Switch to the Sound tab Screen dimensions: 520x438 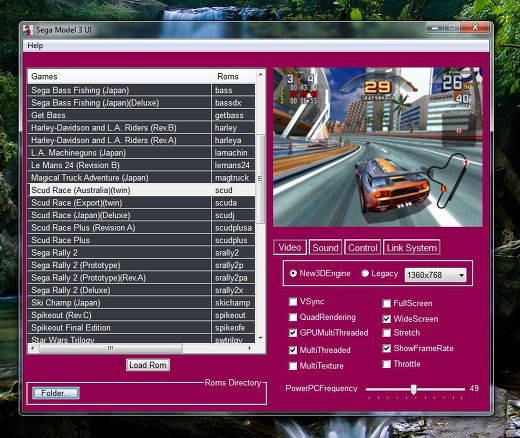(325, 248)
